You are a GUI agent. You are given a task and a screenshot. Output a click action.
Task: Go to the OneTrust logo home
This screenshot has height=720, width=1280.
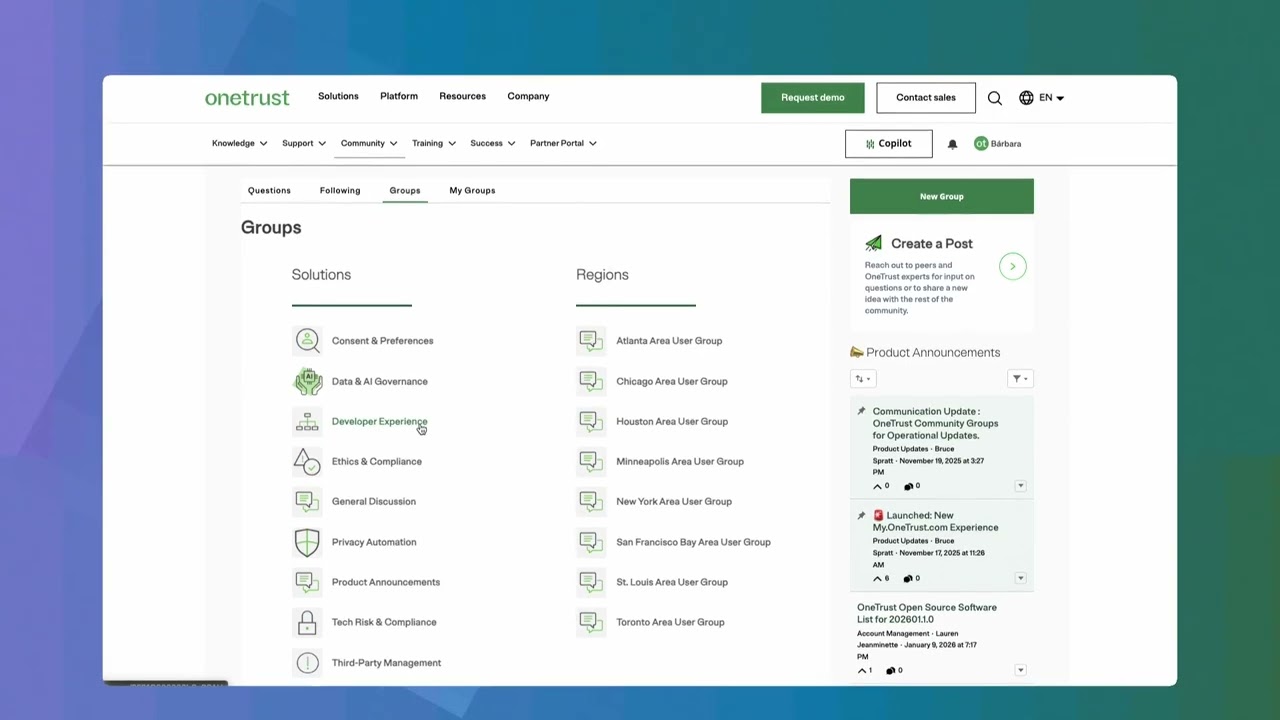coord(247,97)
